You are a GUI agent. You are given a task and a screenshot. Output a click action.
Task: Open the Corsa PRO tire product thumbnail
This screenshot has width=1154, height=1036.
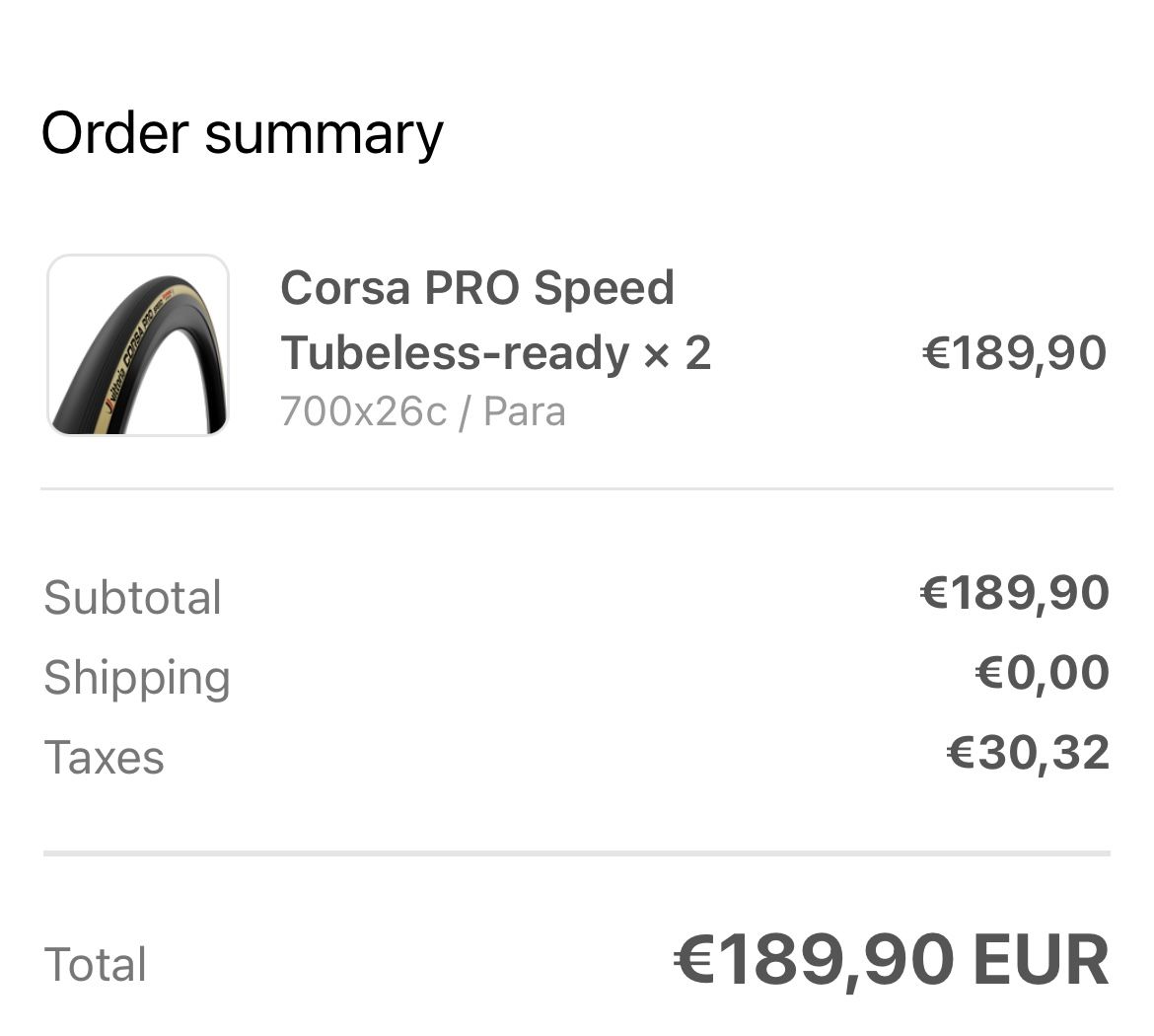138,345
